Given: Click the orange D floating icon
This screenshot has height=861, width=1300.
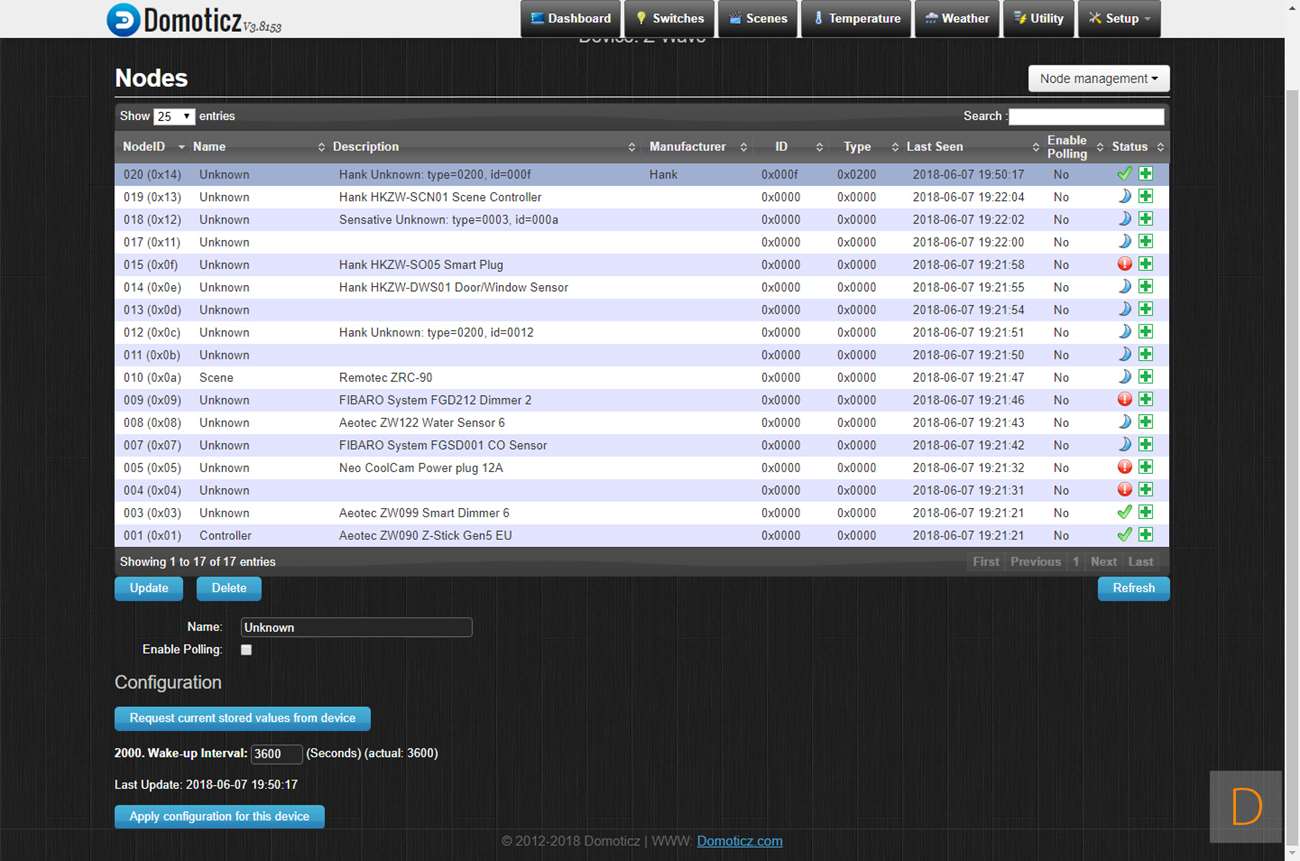Looking at the screenshot, I should [x=1245, y=806].
